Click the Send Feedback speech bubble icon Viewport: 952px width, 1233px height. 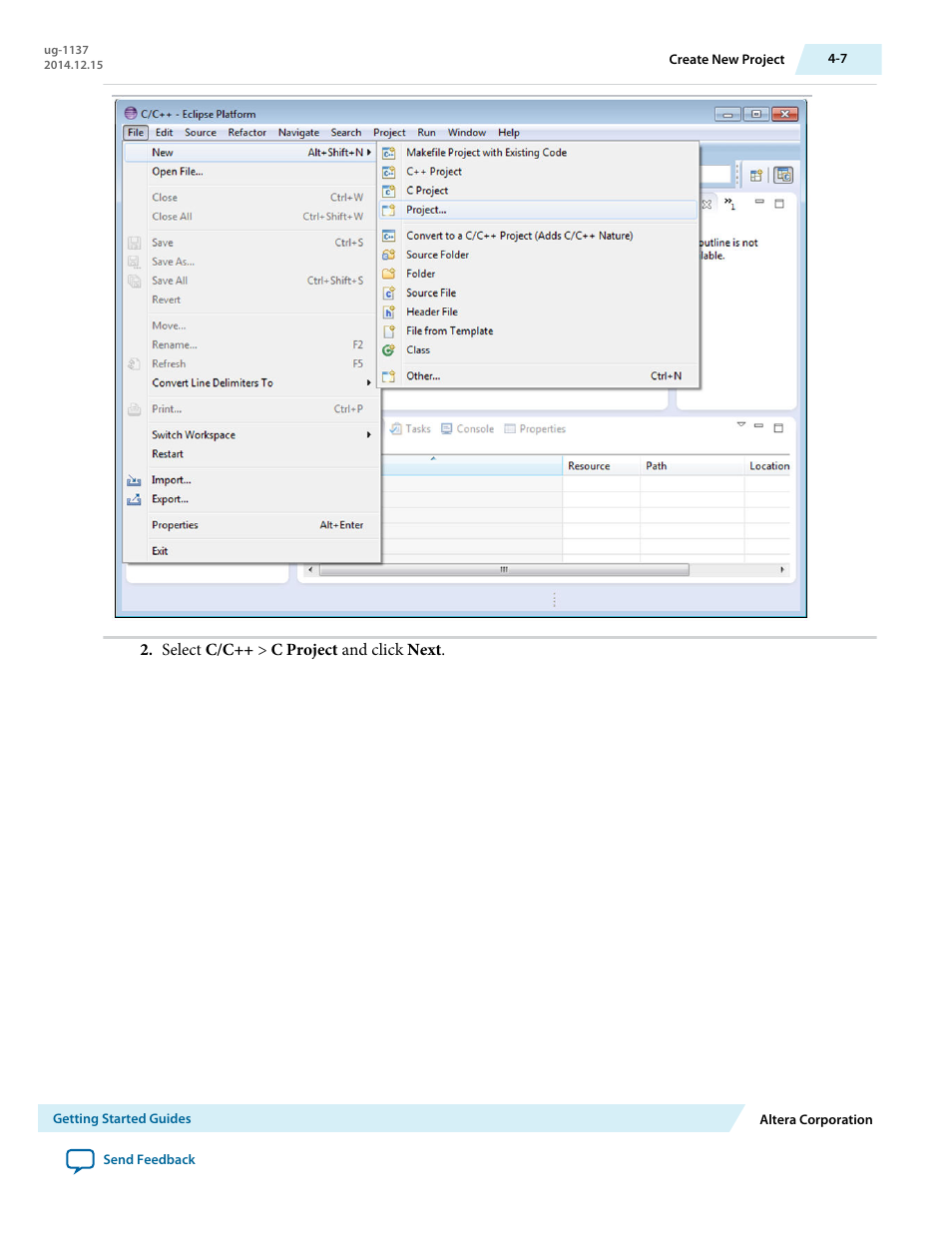coord(80,1160)
